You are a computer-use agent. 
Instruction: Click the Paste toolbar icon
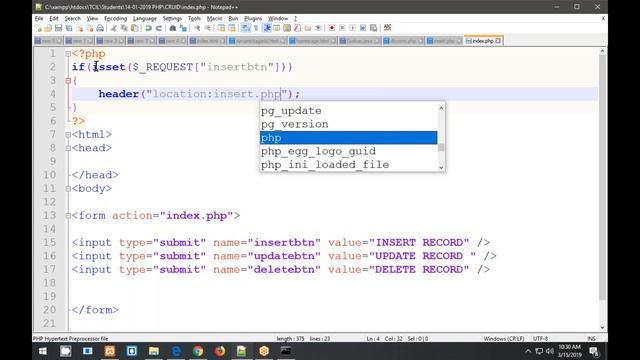tap(134, 28)
